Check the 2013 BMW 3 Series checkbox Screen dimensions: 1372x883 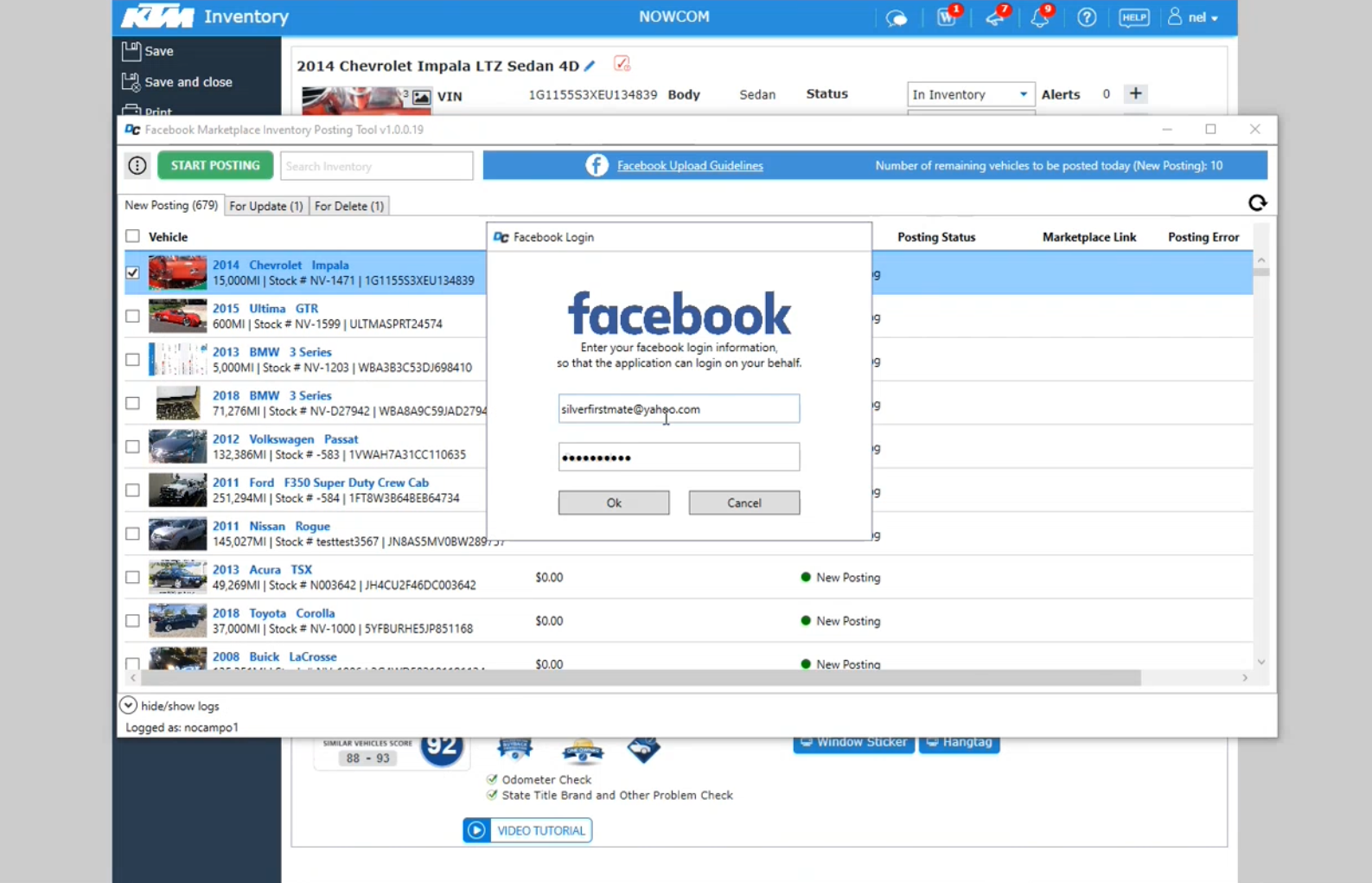pos(132,359)
